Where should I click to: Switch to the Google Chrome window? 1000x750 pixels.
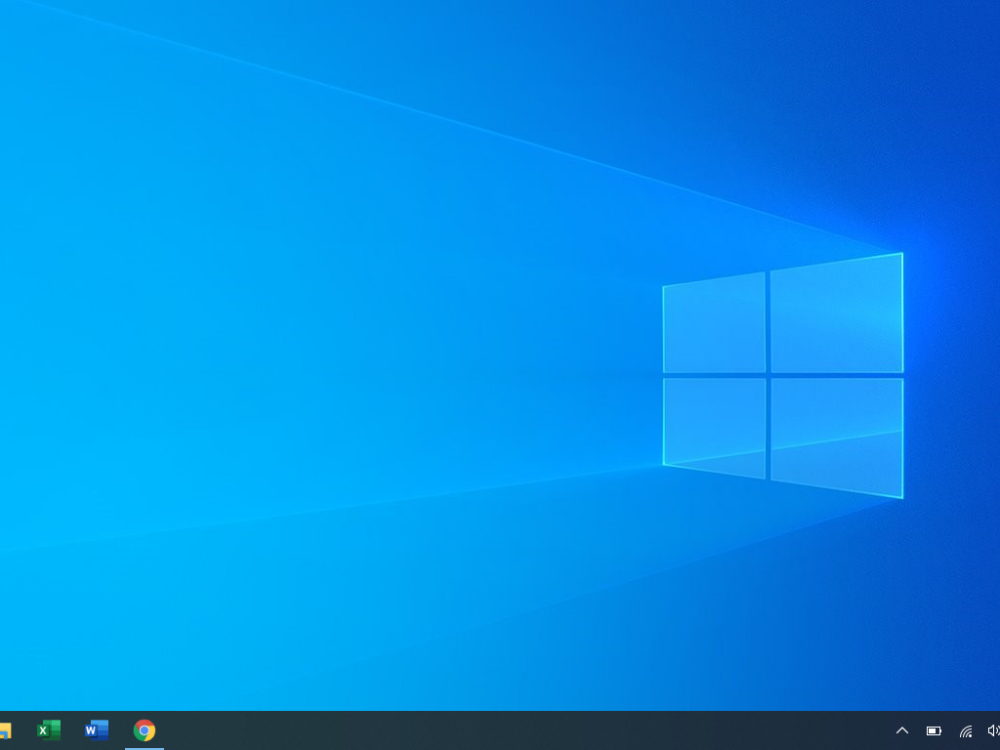tap(144, 731)
